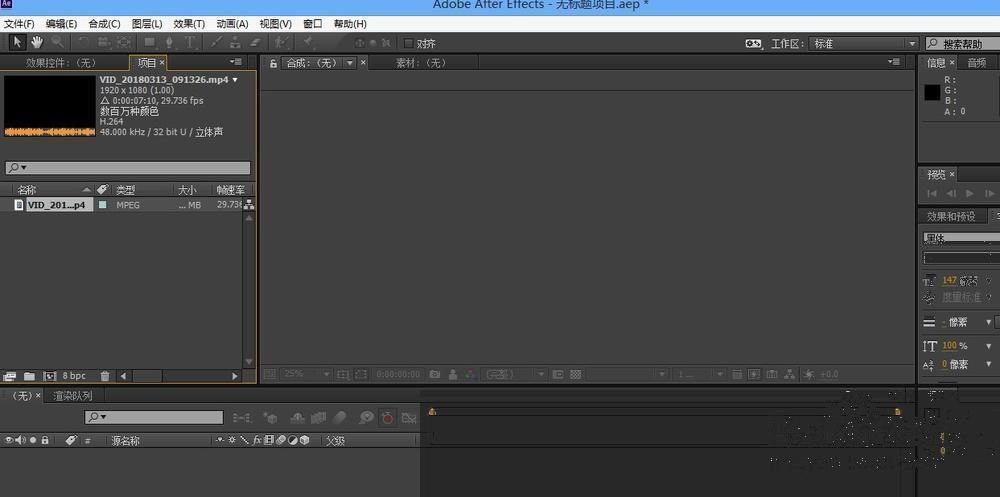The image size is (1000, 497).
Task: Delete selected project item with trash icon
Action: pos(105,376)
